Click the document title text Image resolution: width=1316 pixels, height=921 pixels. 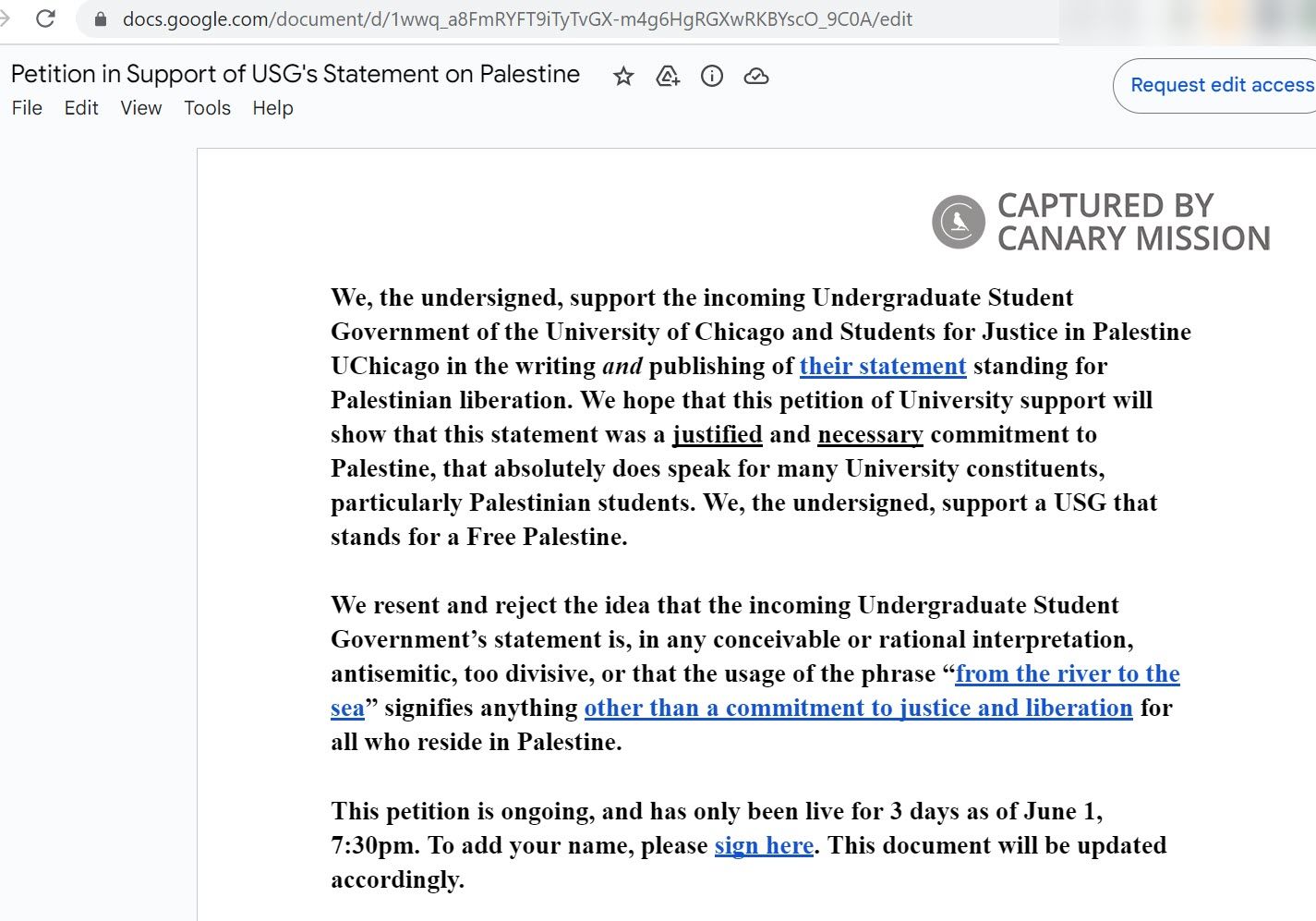tap(296, 74)
